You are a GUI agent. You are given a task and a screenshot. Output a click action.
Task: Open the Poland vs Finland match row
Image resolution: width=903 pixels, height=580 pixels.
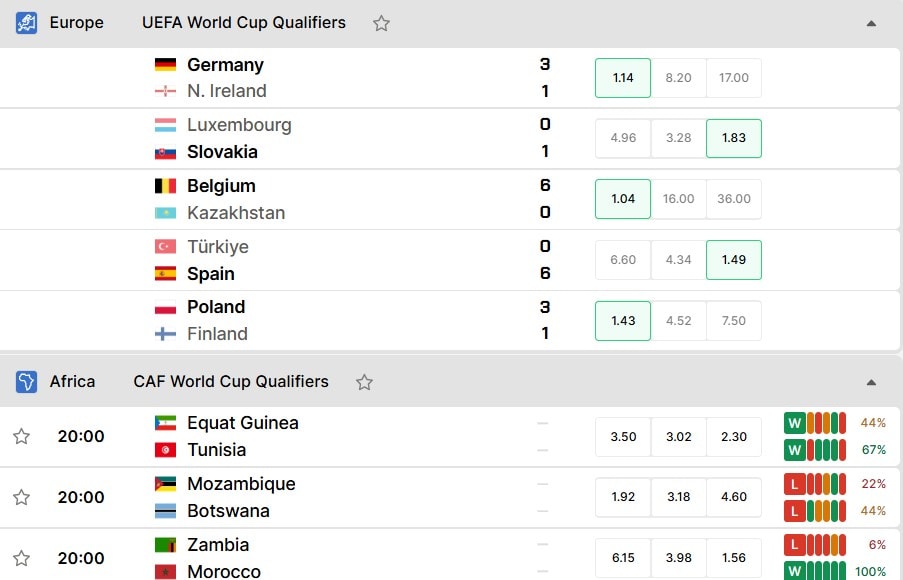[449, 320]
